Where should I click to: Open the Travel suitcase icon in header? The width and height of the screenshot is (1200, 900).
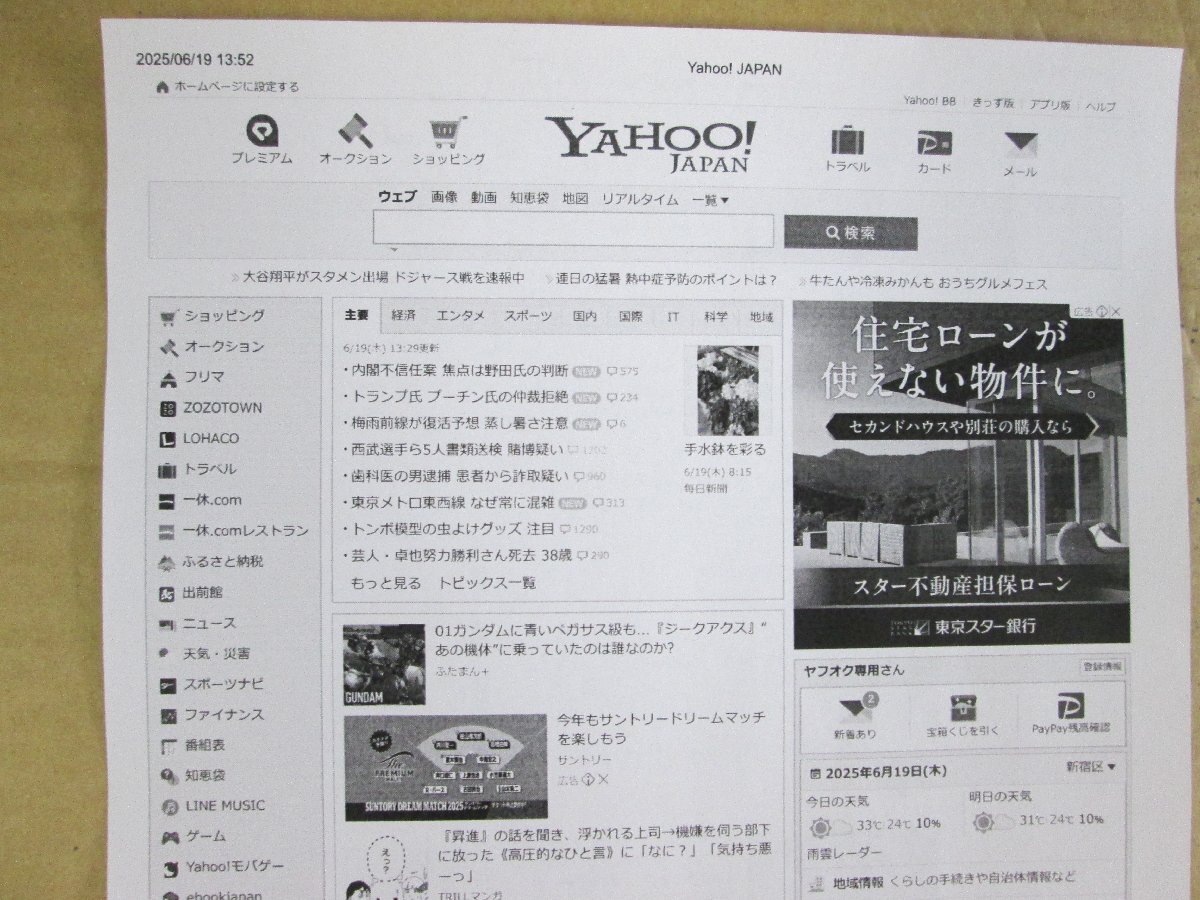coord(847,140)
